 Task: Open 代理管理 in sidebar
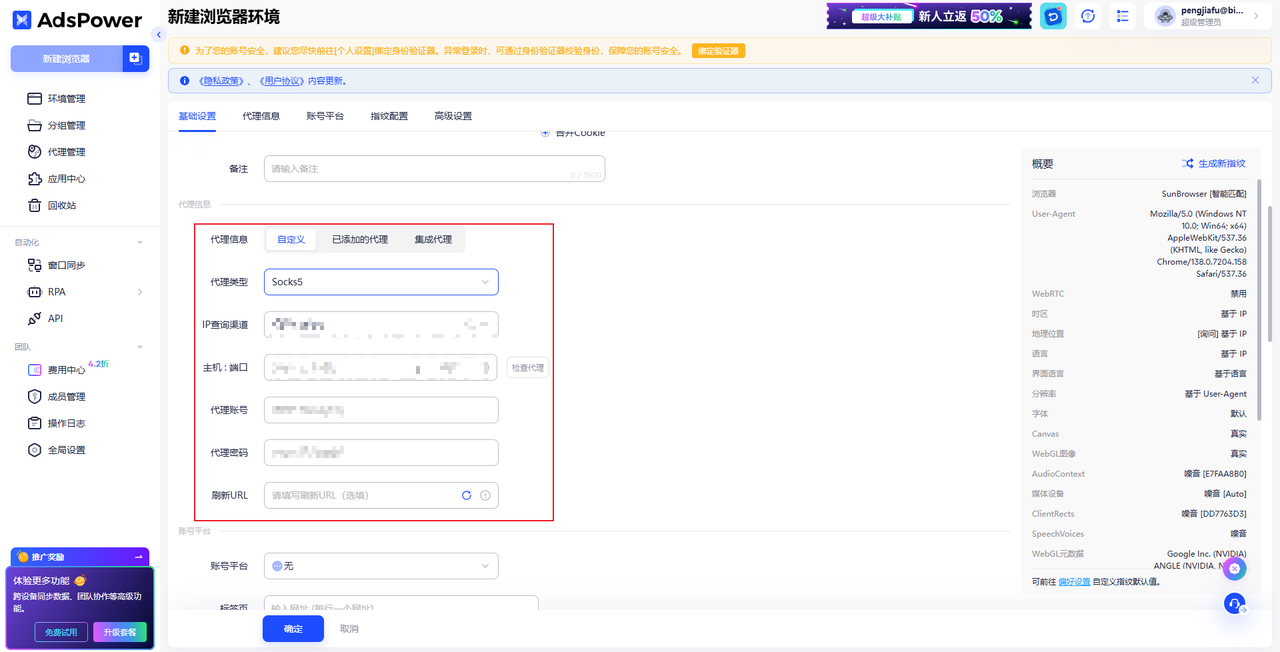pyautogui.click(x=66, y=152)
